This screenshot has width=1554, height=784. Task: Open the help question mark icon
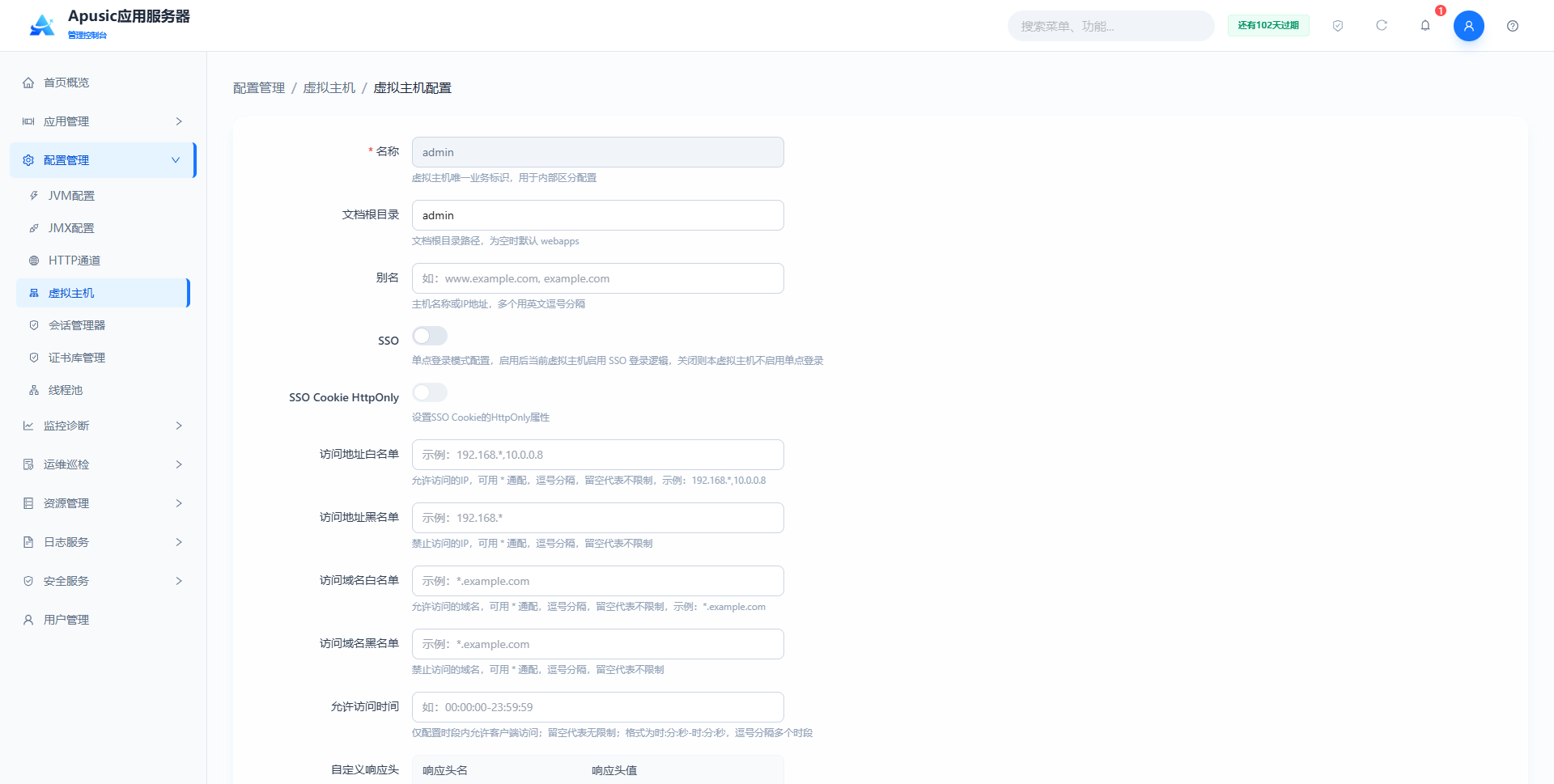click(1513, 26)
